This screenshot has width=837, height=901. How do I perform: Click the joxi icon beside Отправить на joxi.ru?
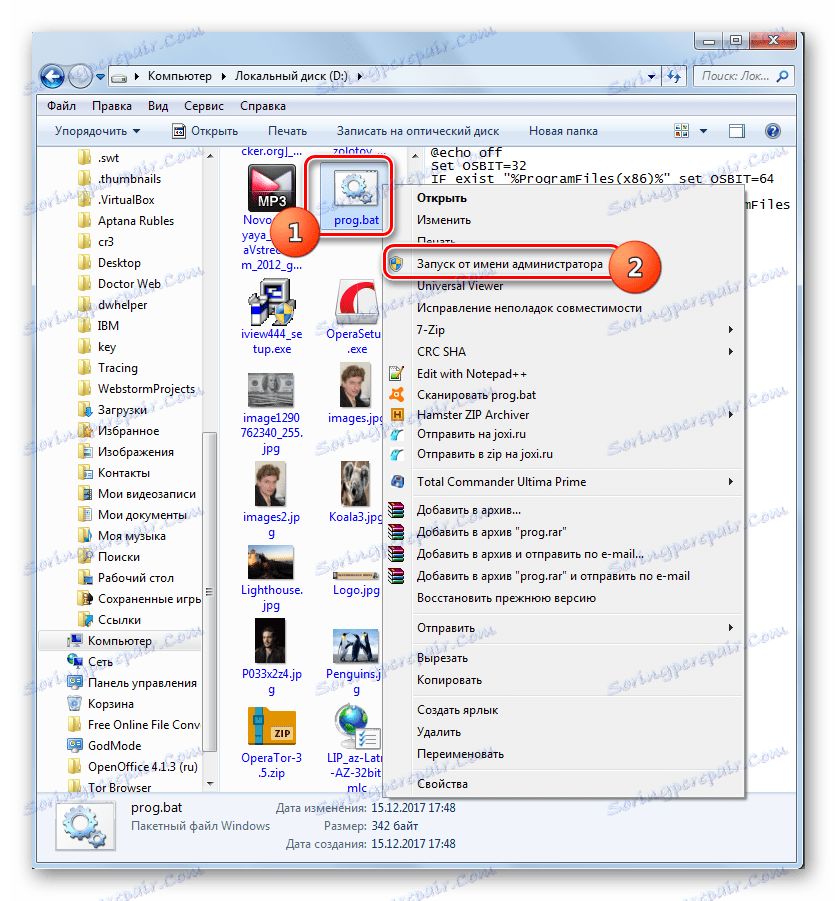pos(396,434)
